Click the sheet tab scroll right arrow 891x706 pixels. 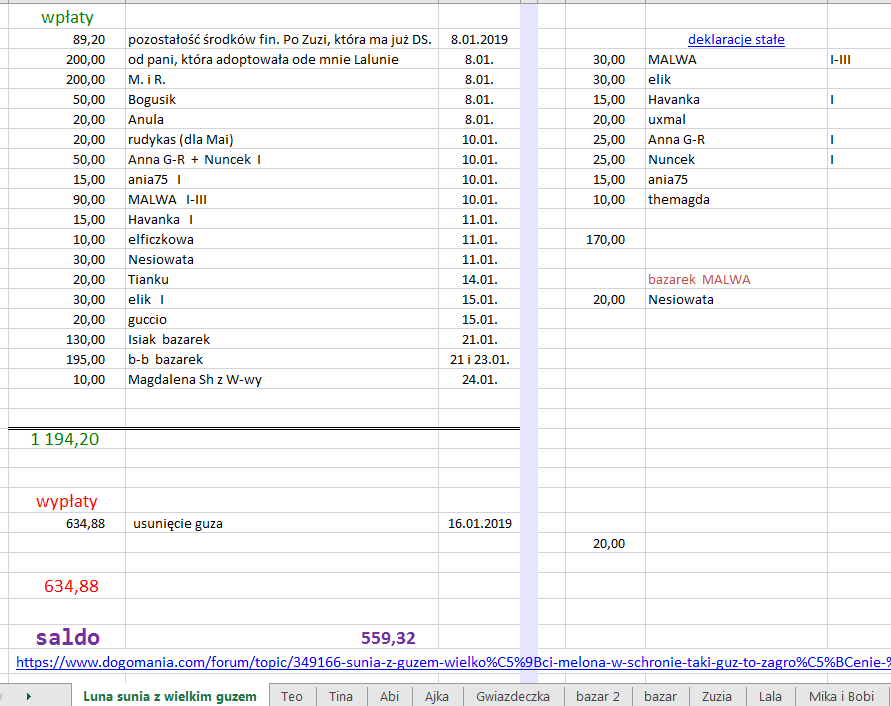[28, 696]
